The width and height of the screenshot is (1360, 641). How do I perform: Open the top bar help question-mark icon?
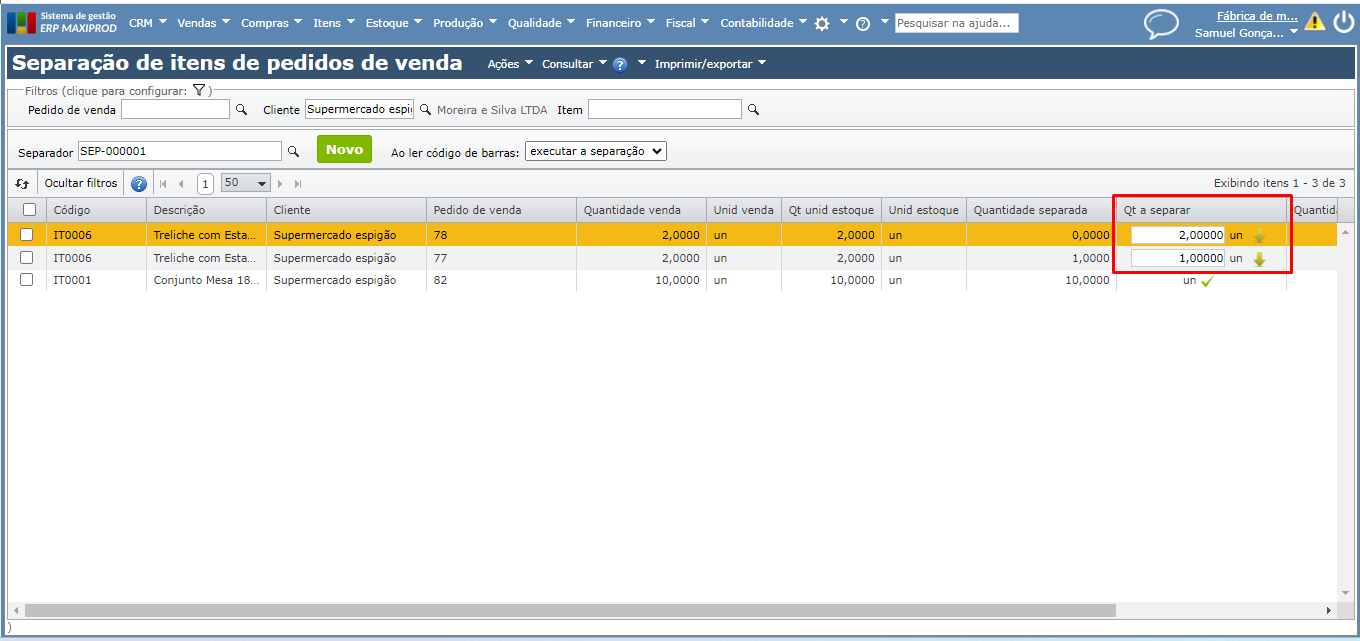pos(863,23)
